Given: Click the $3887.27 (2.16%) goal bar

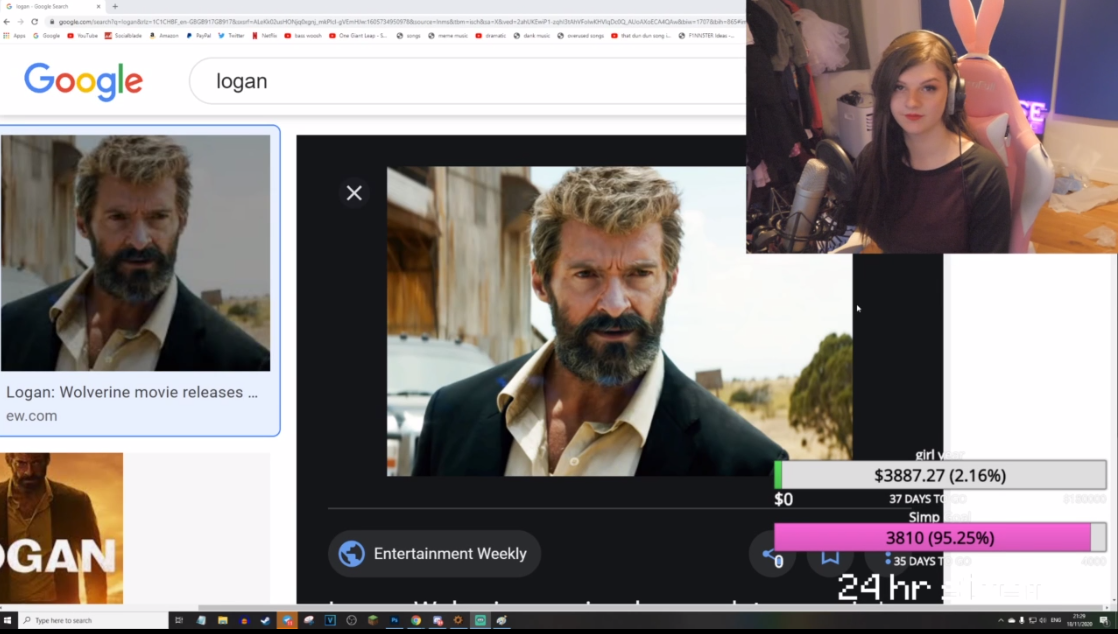Looking at the screenshot, I should click(x=940, y=476).
